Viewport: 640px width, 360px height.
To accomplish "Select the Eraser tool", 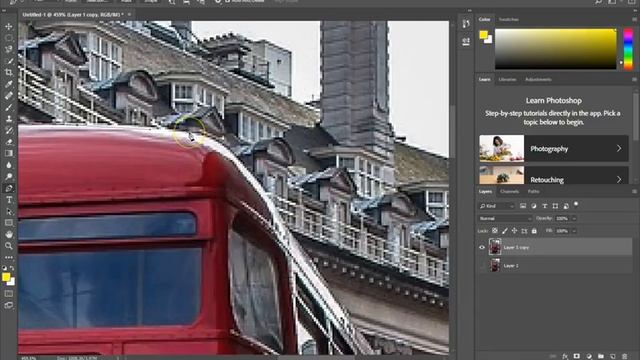I will (x=9, y=142).
